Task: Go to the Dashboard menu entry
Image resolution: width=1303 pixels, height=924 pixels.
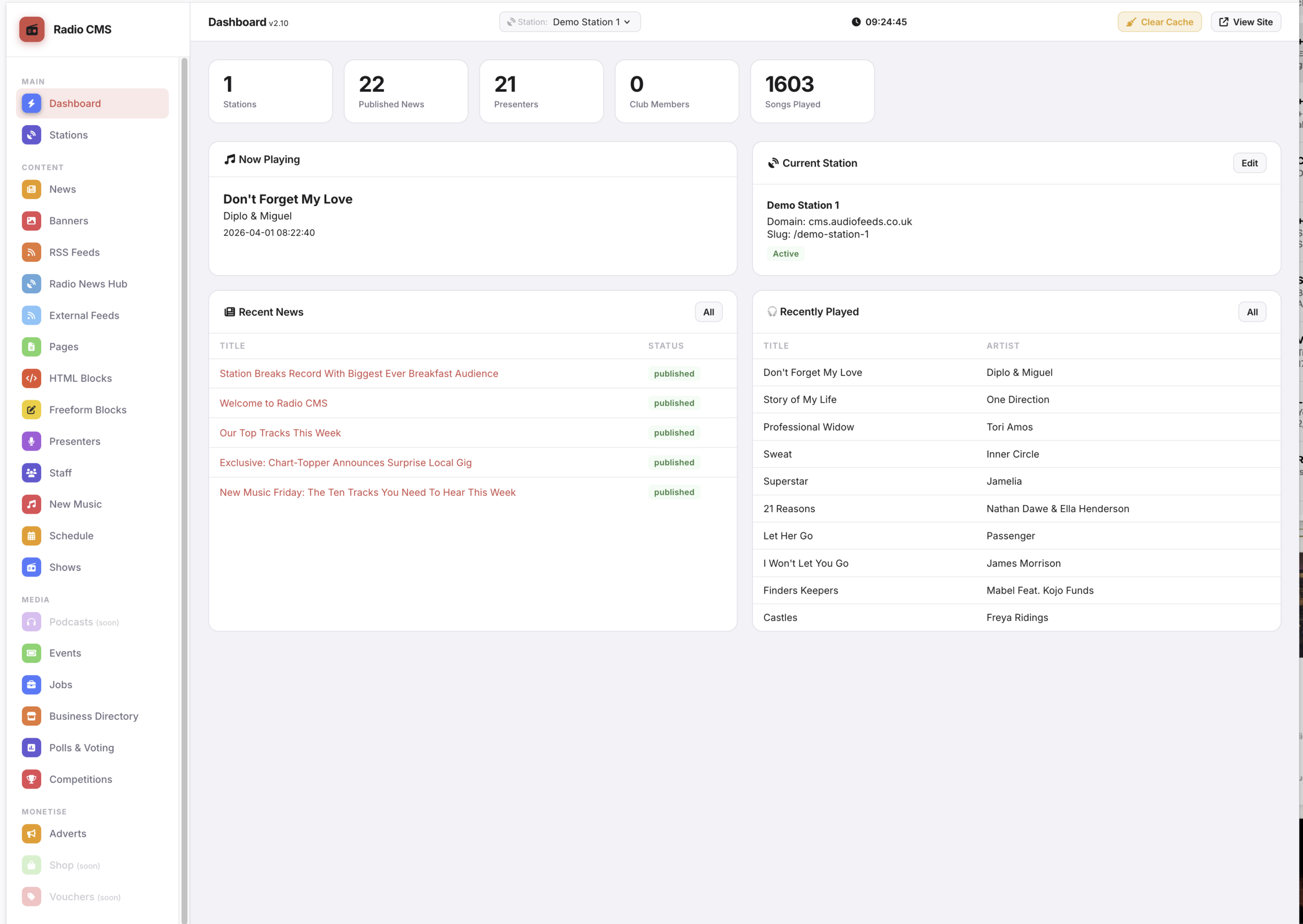Action: 75,103
